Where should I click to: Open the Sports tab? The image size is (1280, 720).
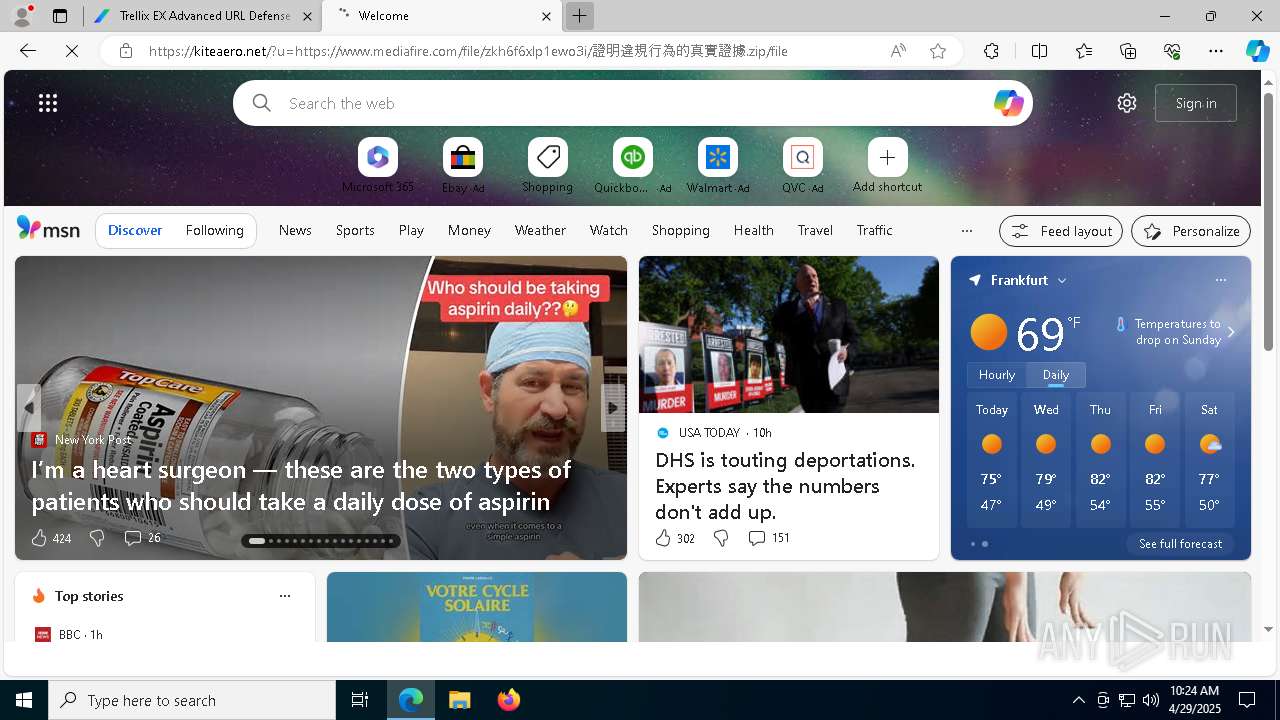click(355, 230)
